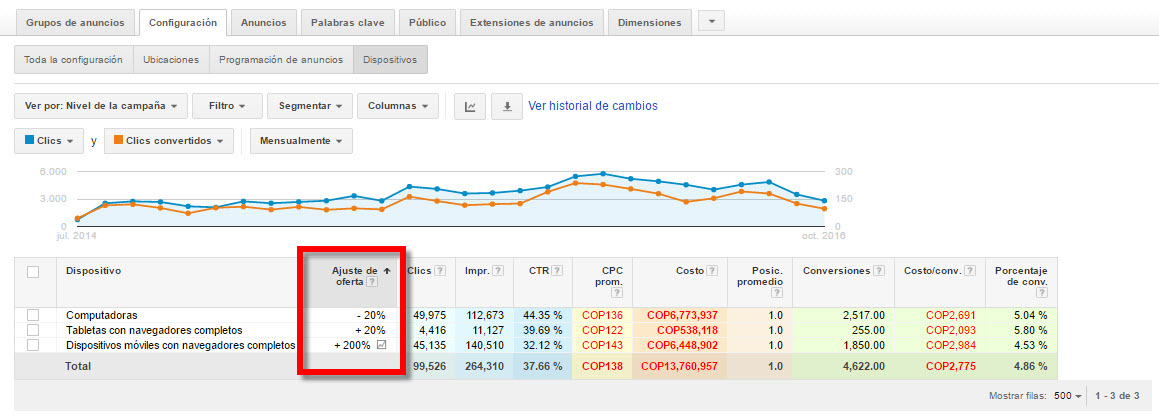Toggle the select-all checkbox in table header
1159x417 pixels.
click(x=33, y=271)
